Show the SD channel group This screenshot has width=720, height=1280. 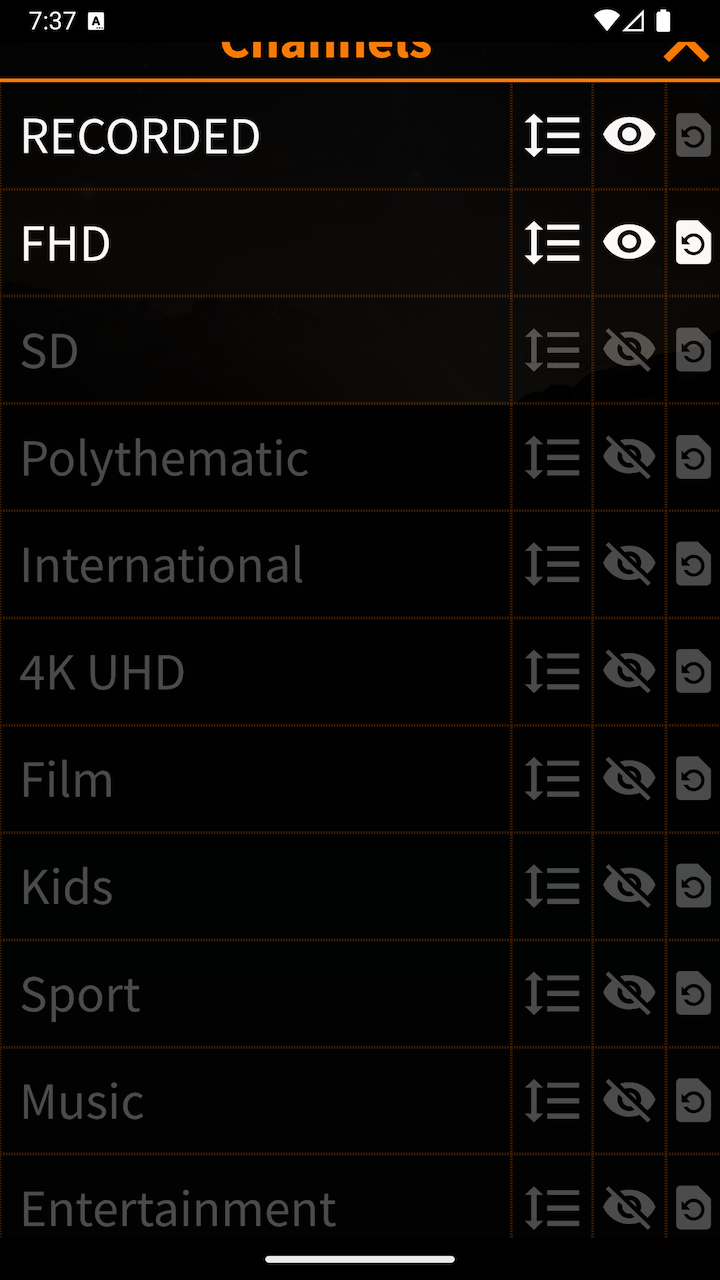tap(629, 350)
